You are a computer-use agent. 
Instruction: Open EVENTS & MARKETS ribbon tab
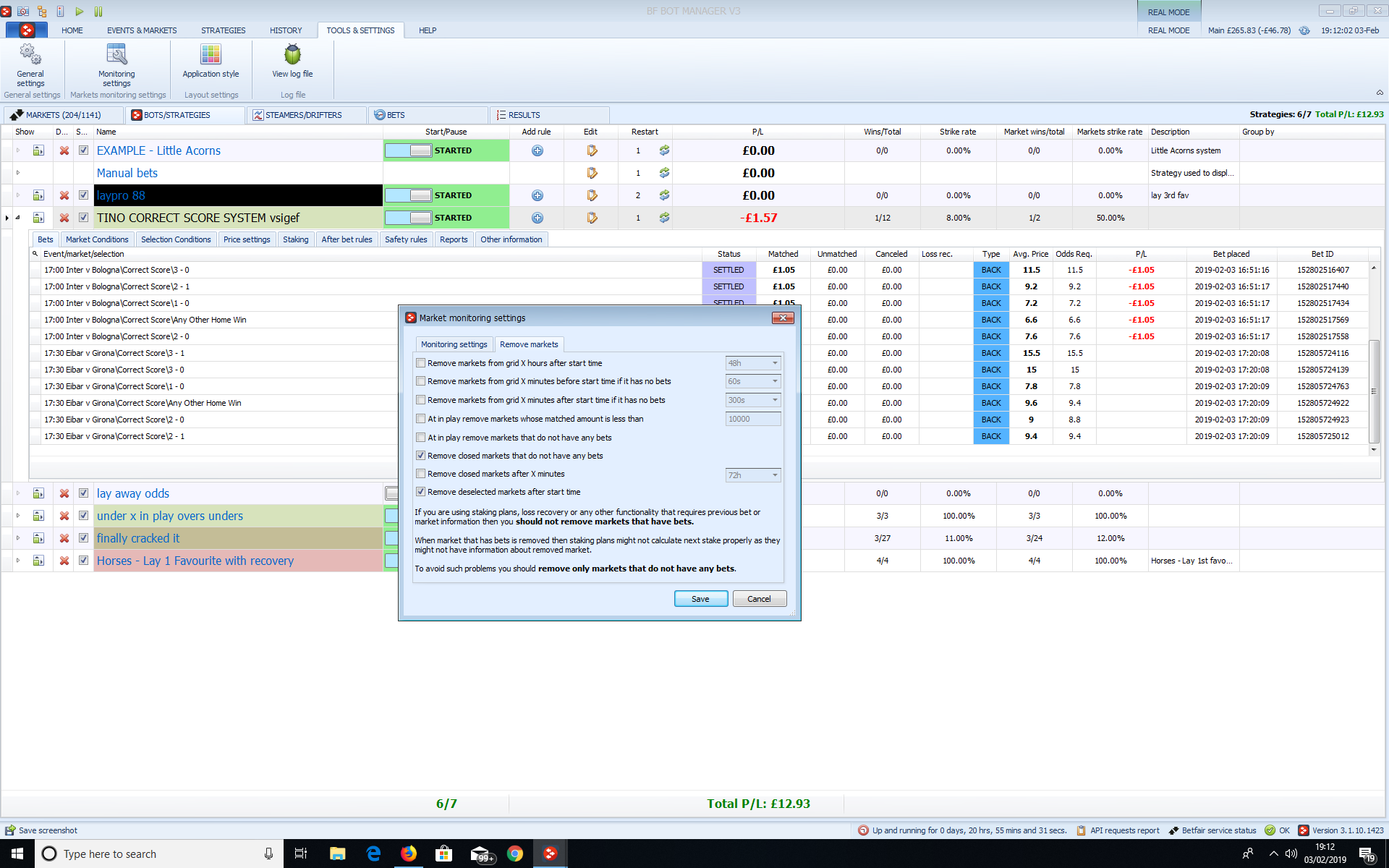coord(142,30)
